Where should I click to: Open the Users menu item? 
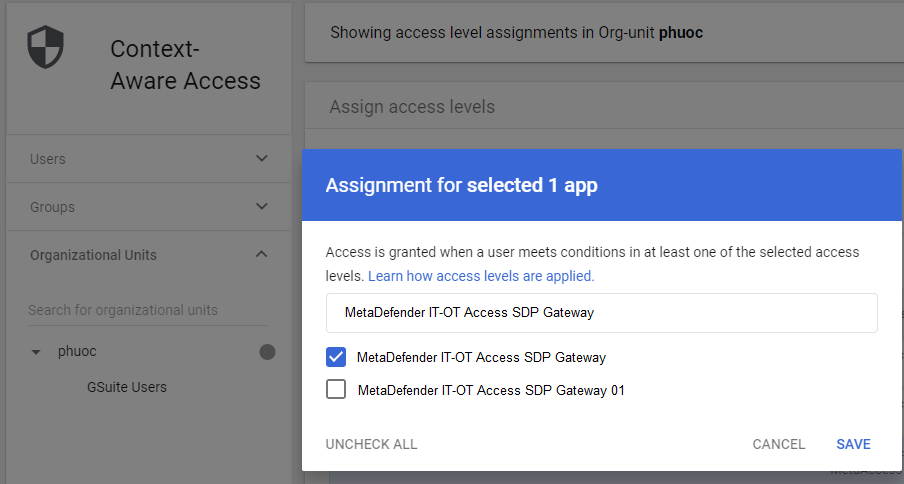(48, 159)
